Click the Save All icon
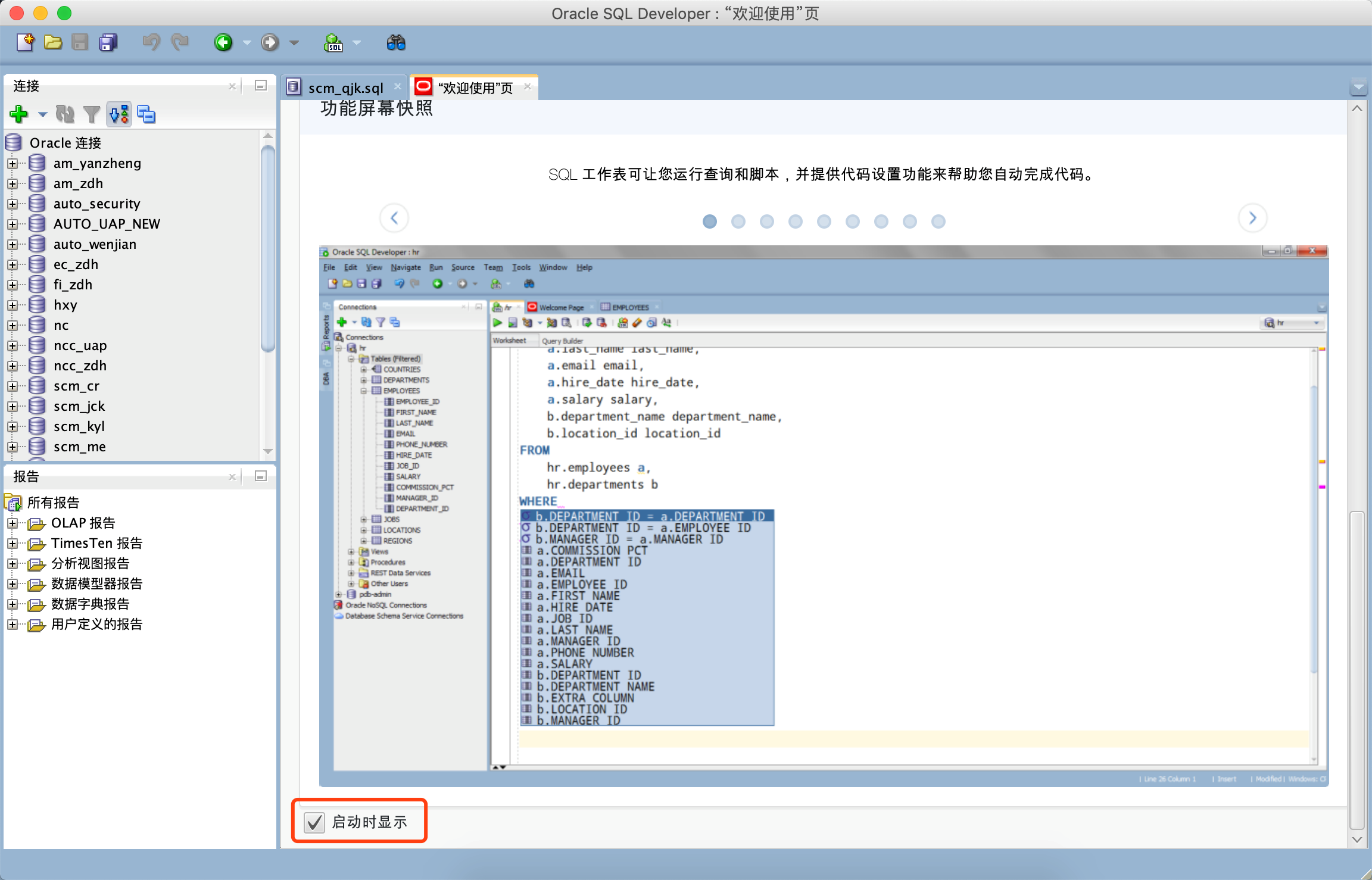This screenshot has height=880, width=1372. click(108, 43)
